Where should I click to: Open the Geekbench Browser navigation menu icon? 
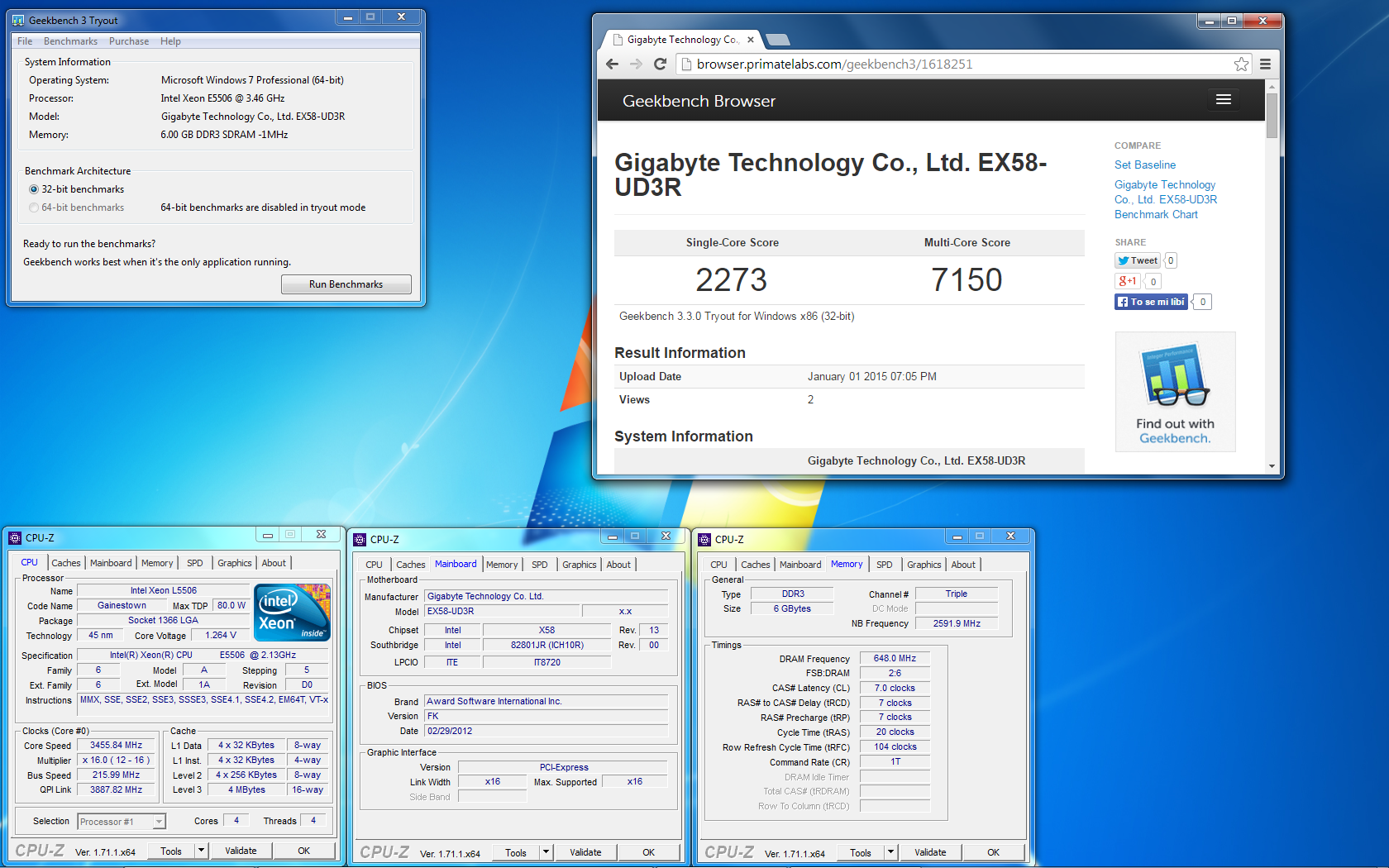point(1224,100)
